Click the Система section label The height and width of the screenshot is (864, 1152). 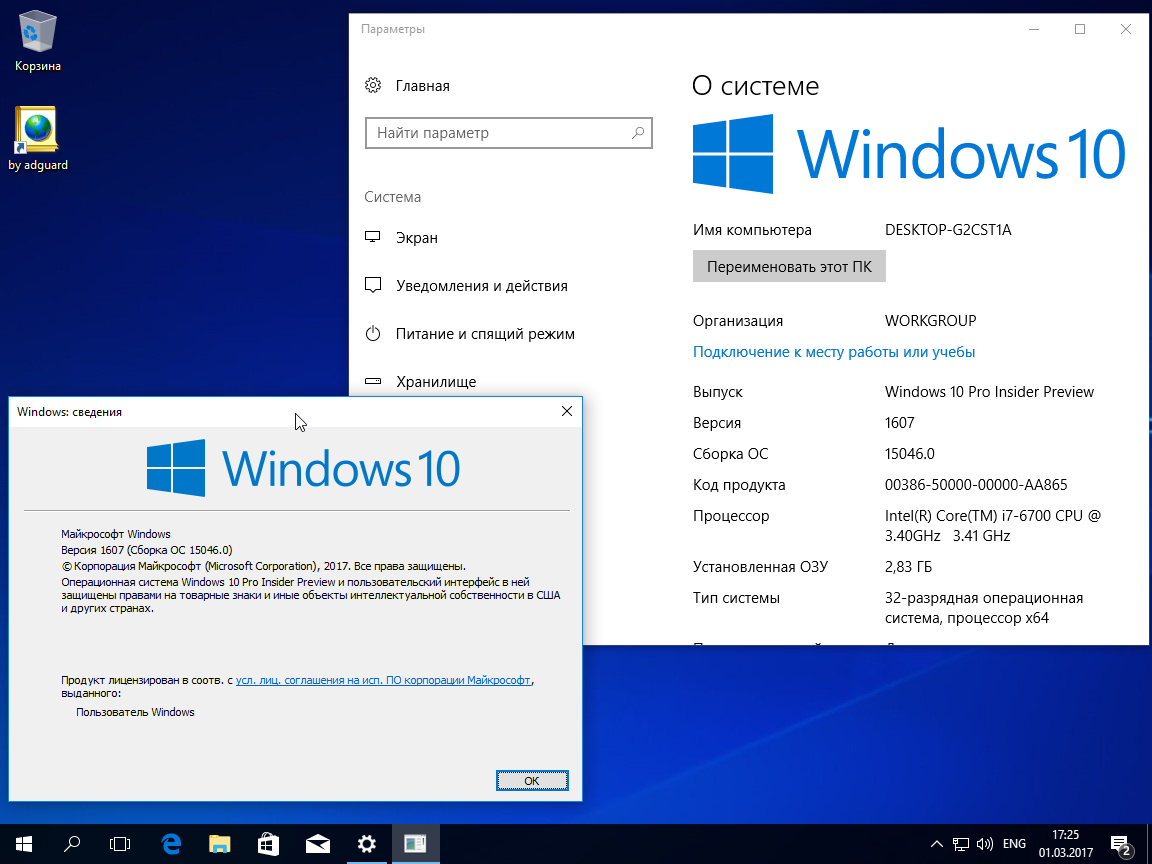(x=392, y=197)
